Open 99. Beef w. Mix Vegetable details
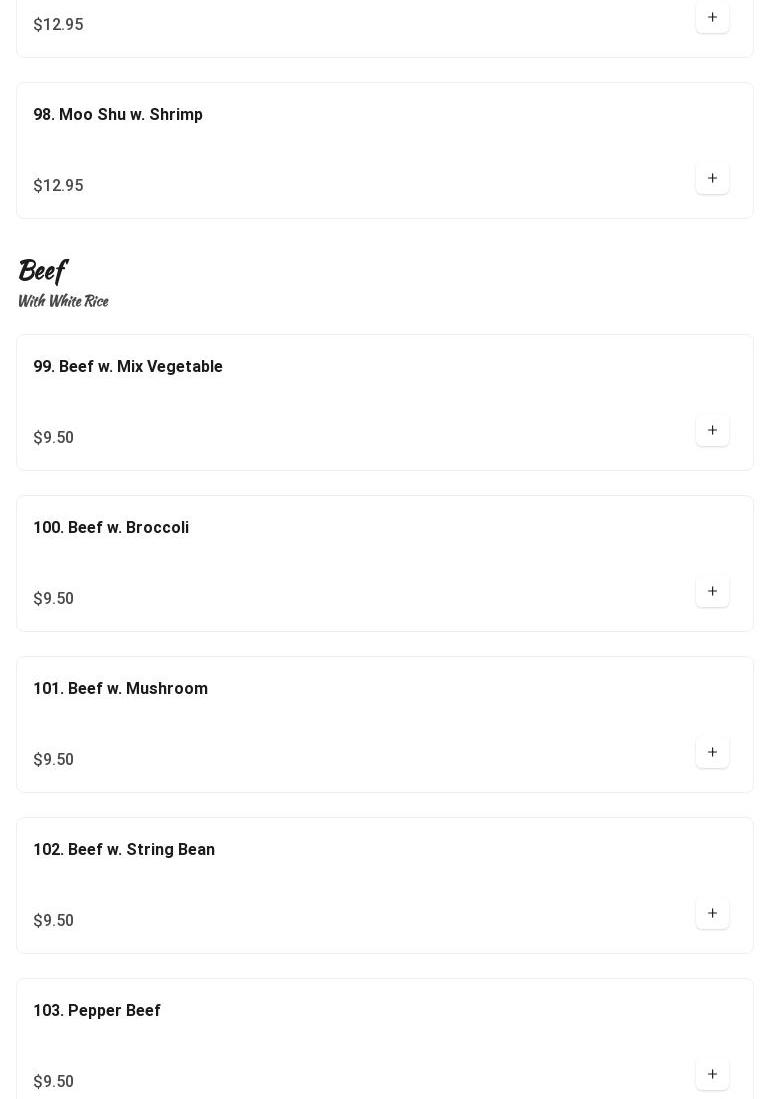 click(x=128, y=367)
